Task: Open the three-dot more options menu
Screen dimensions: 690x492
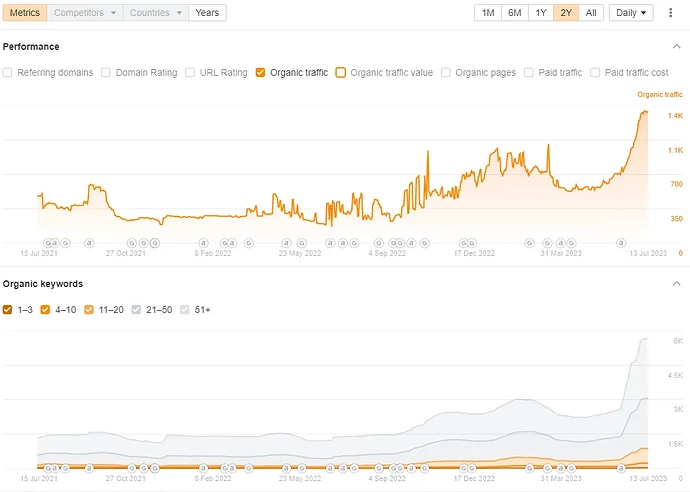Action: [x=670, y=13]
